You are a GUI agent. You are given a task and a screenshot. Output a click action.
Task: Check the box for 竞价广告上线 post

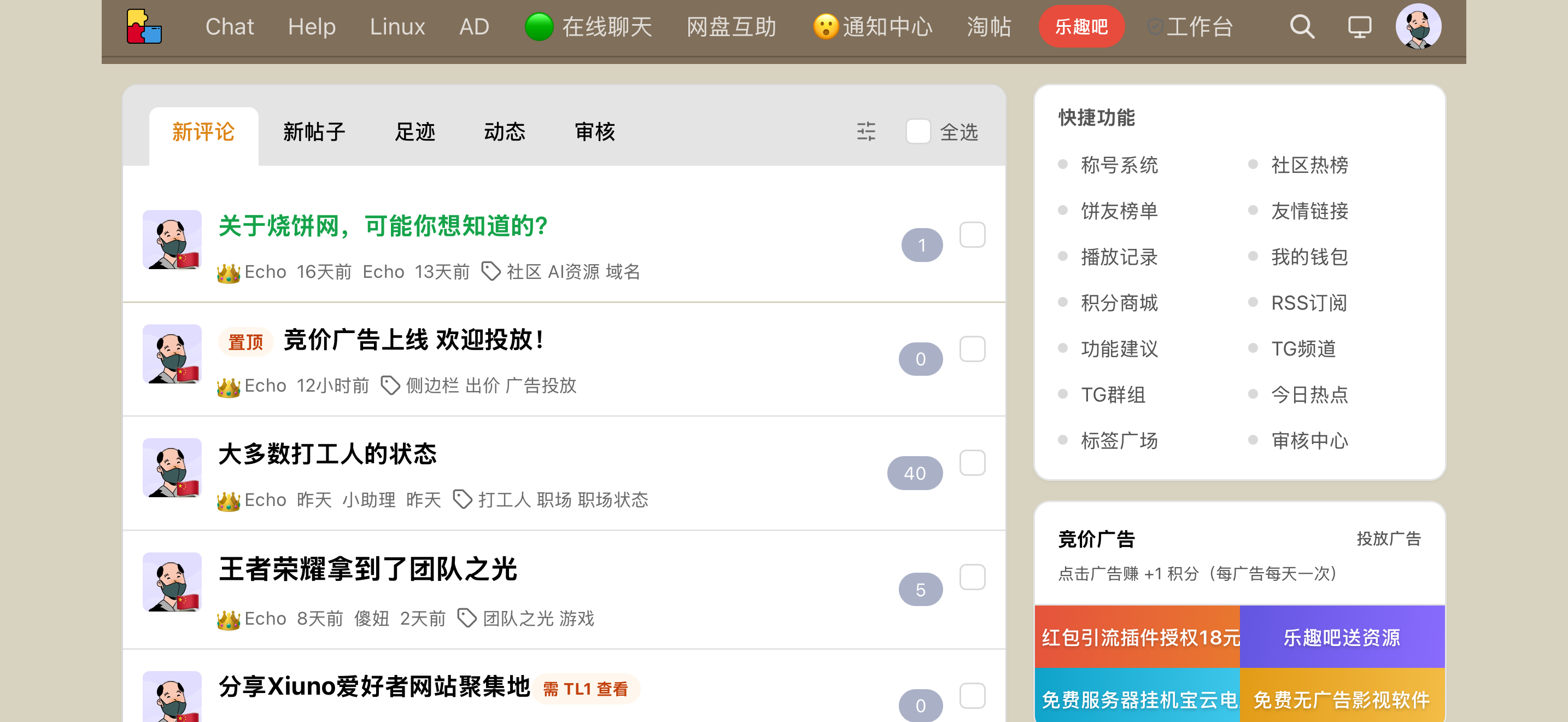pyautogui.click(x=972, y=349)
